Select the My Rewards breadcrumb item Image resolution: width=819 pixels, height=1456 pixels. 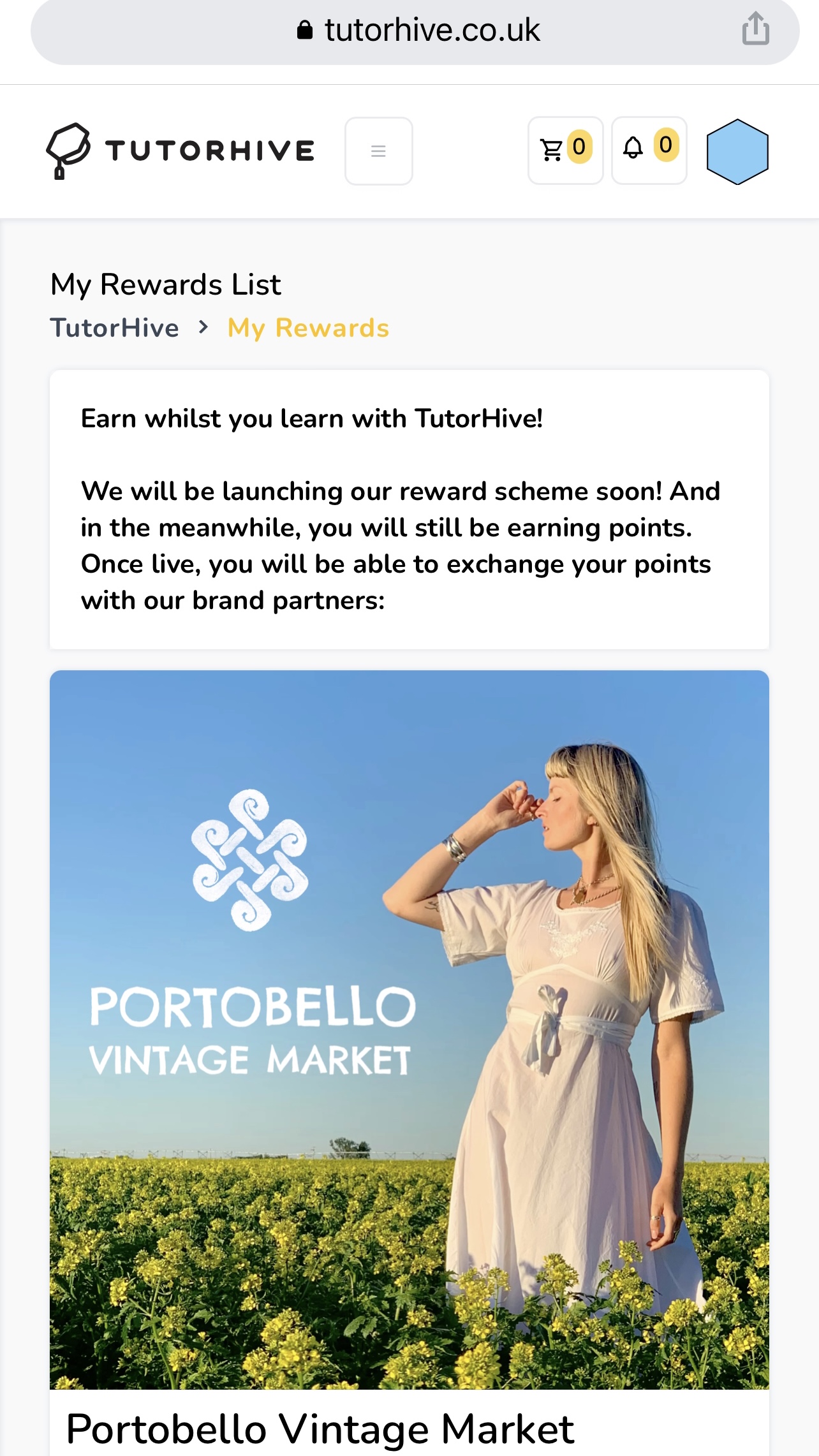point(308,328)
